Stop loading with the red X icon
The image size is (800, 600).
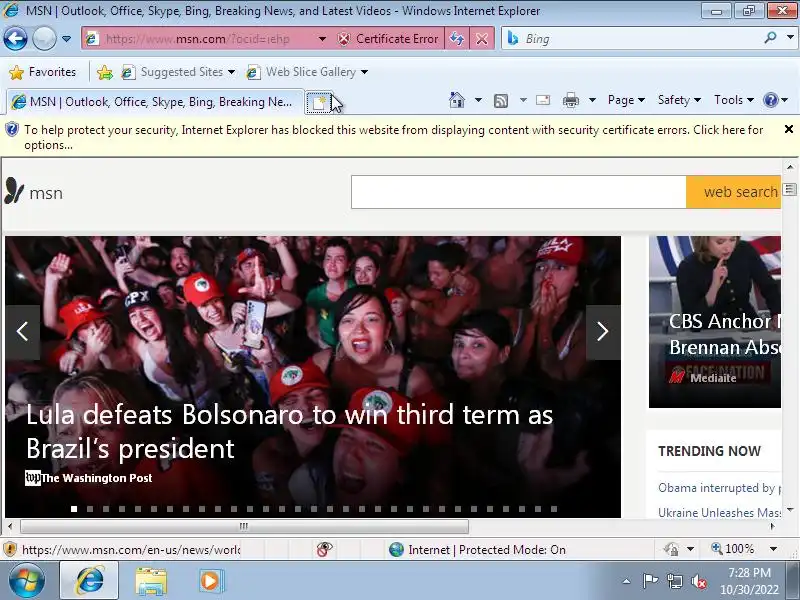(x=482, y=39)
